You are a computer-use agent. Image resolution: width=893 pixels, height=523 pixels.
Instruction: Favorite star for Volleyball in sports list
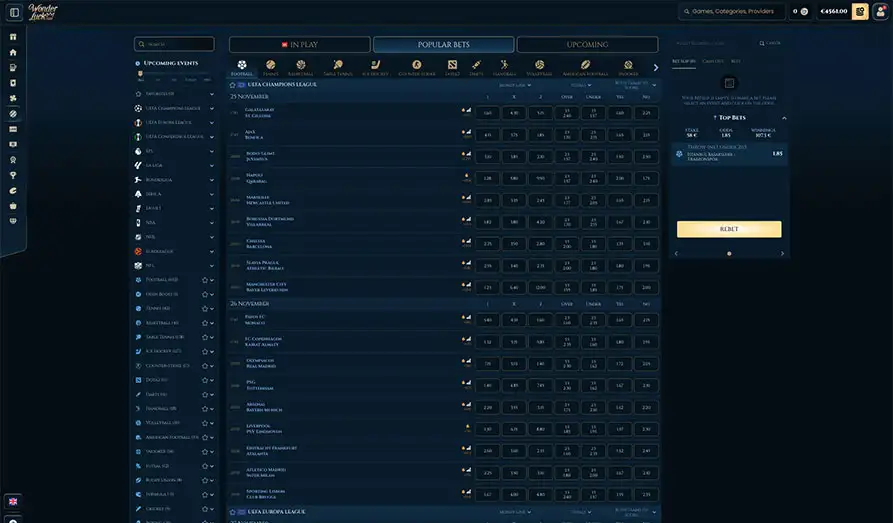pos(205,423)
